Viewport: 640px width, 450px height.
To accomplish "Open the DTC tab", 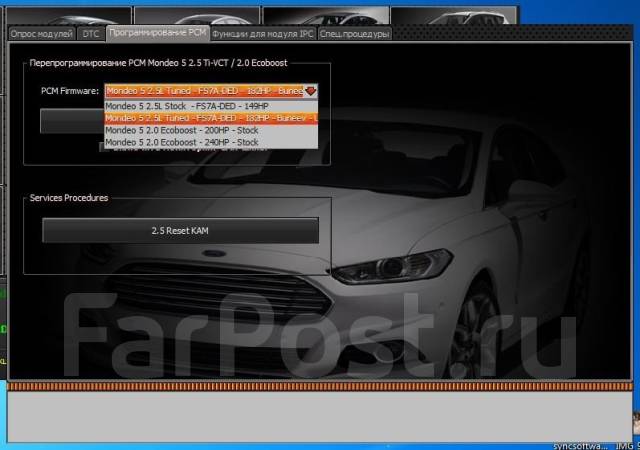I will click(90, 33).
